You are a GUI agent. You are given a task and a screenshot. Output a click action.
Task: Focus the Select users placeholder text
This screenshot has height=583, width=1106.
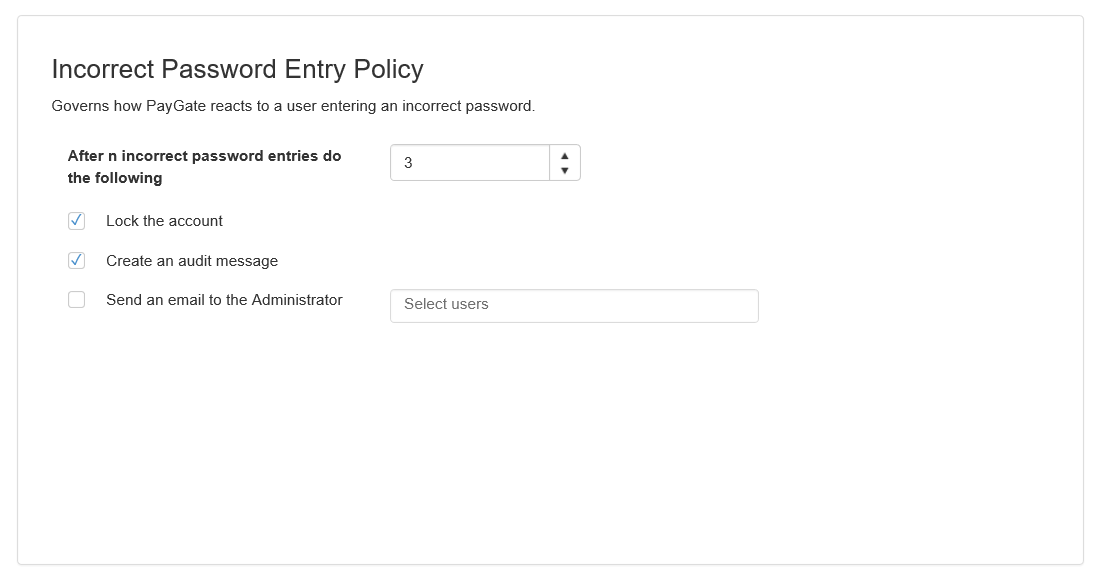point(446,304)
